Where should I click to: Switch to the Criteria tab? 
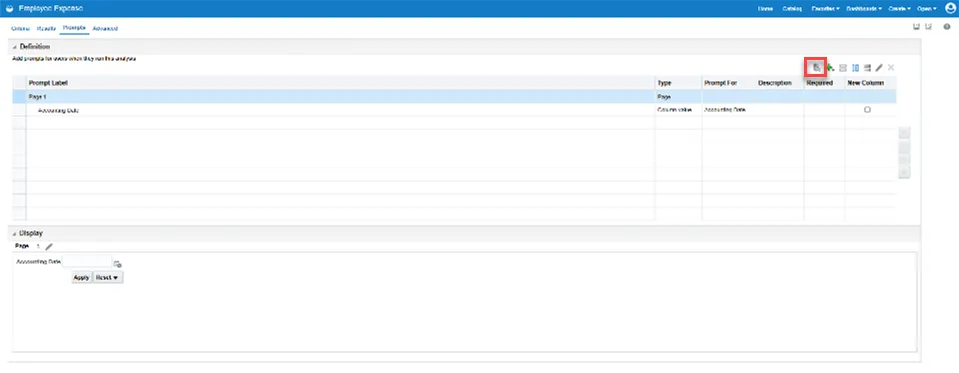(x=21, y=29)
